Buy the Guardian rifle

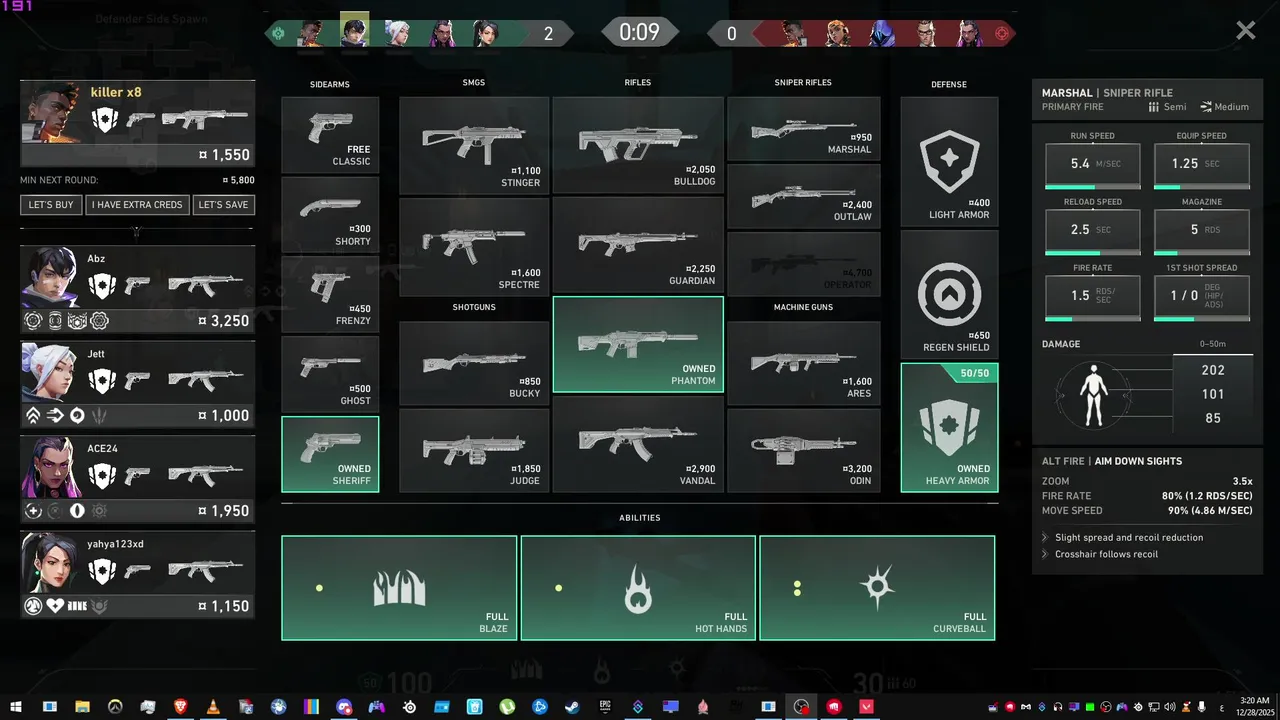point(638,244)
